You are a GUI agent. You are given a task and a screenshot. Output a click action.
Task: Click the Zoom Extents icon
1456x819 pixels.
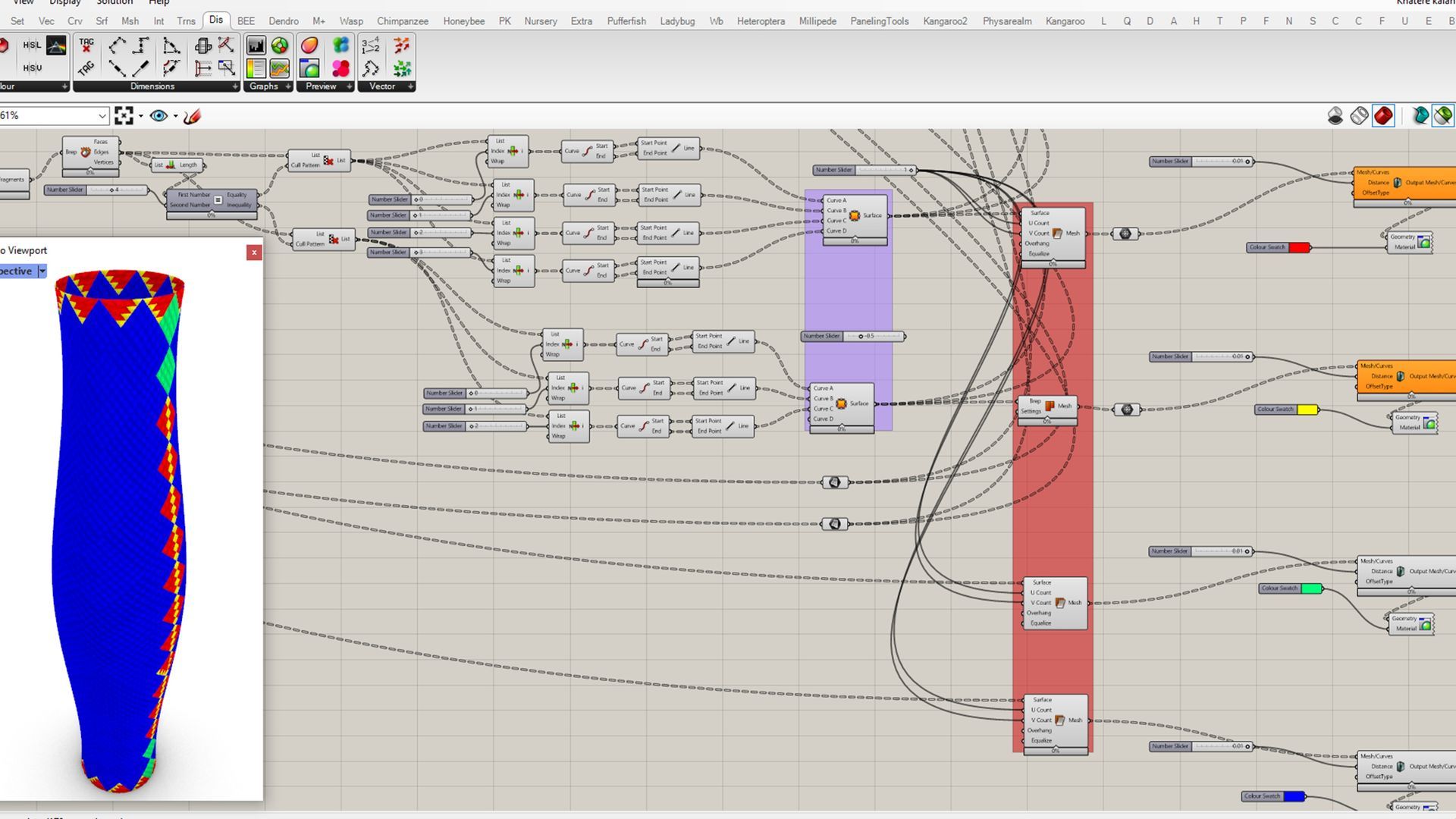coord(124,116)
